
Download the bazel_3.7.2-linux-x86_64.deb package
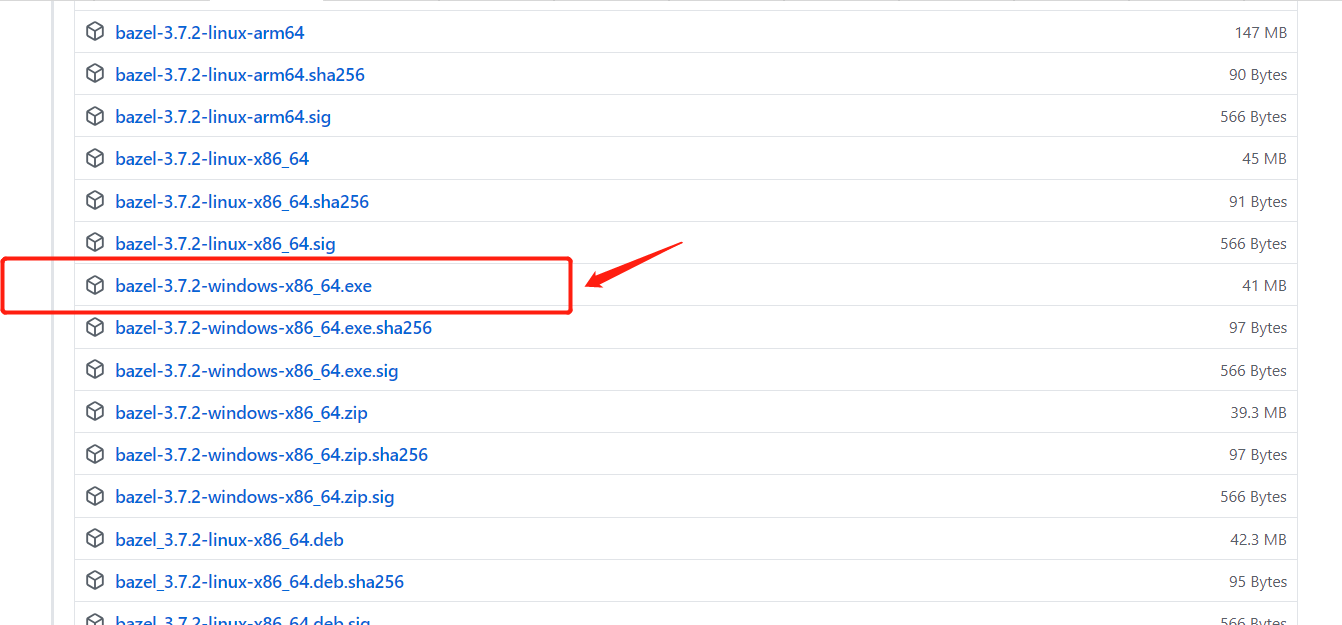tap(229, 539)
